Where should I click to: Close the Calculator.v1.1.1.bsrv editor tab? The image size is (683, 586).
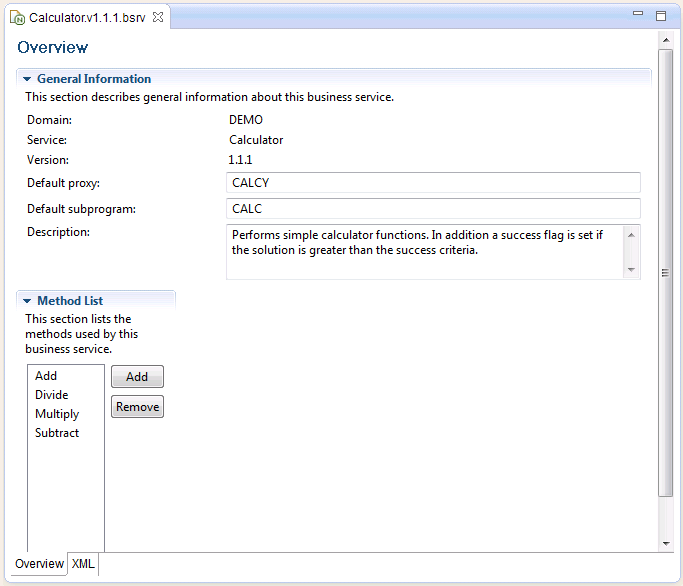pos(157,17)
